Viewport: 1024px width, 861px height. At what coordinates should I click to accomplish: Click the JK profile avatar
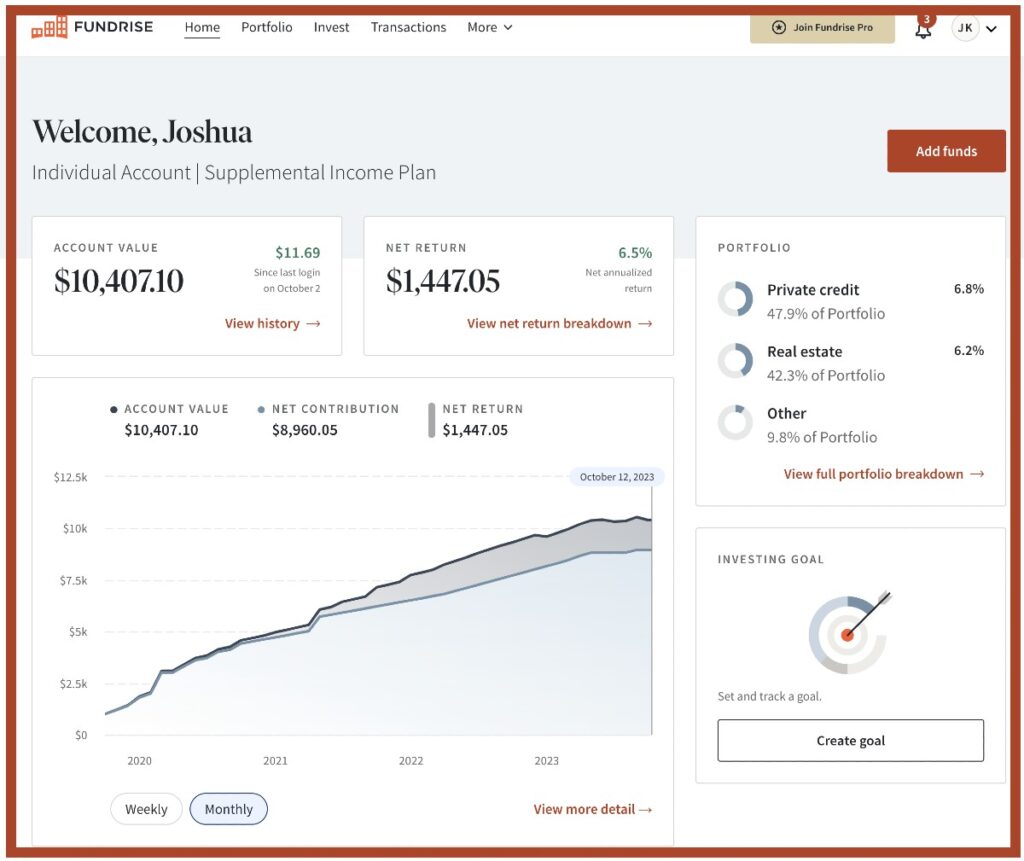[x=964, y=28]
